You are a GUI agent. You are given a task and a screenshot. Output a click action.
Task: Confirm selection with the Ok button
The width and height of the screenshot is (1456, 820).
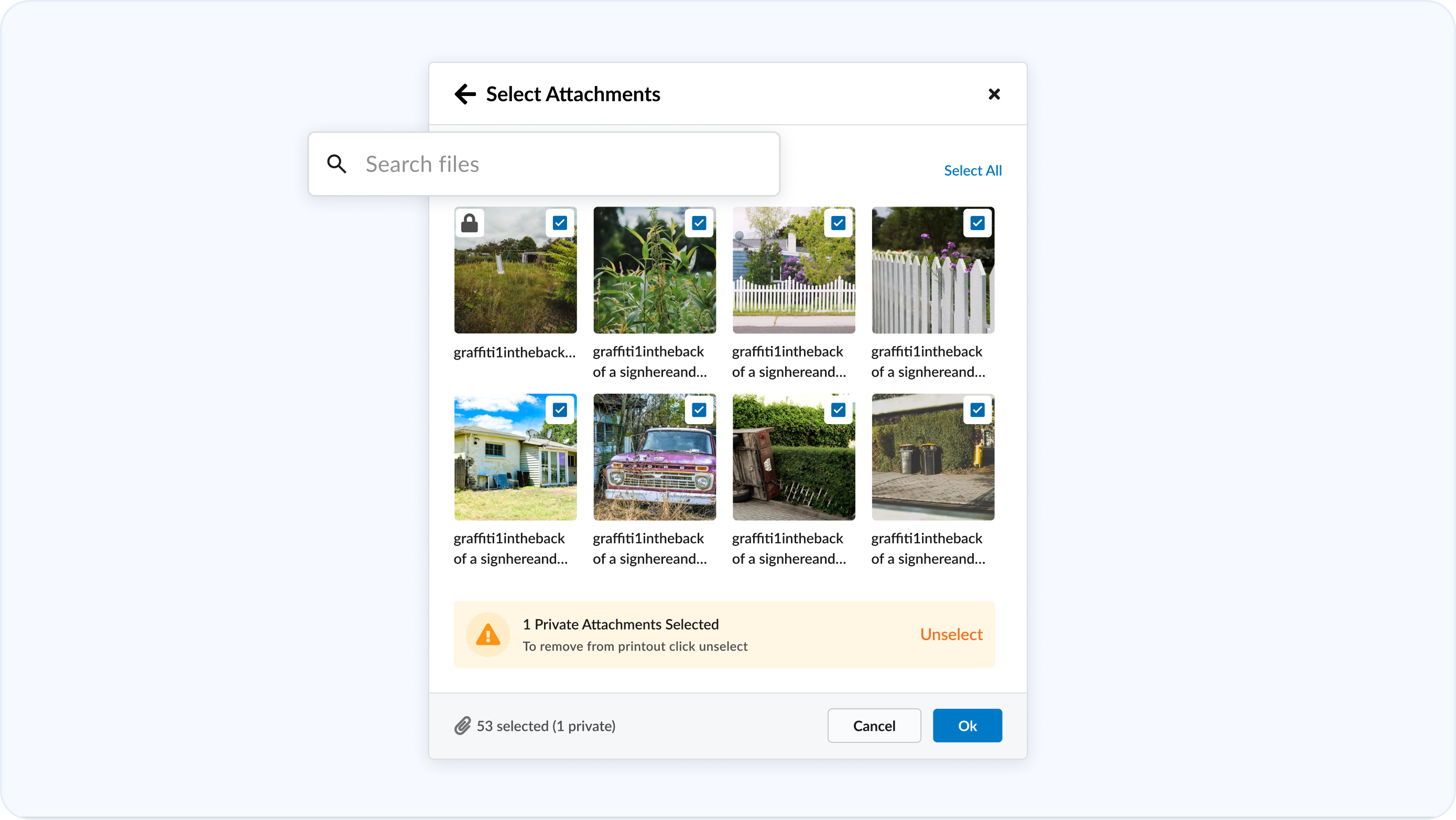click(x=967, y=726)
